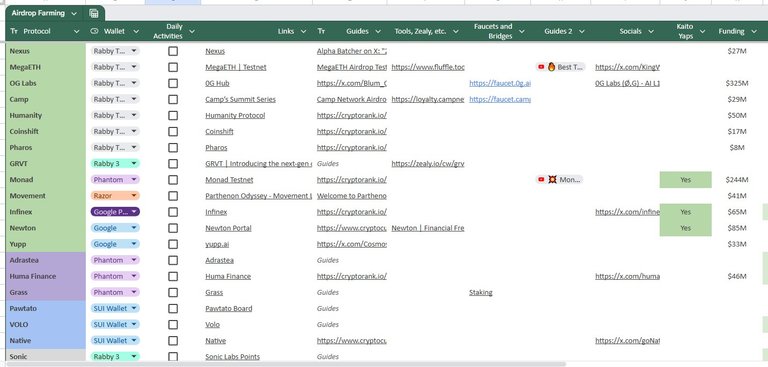Open the Staking link in Grass row
Image resolution: width=768 pixels, height=367 pixels.
click(x=480, y=293)
